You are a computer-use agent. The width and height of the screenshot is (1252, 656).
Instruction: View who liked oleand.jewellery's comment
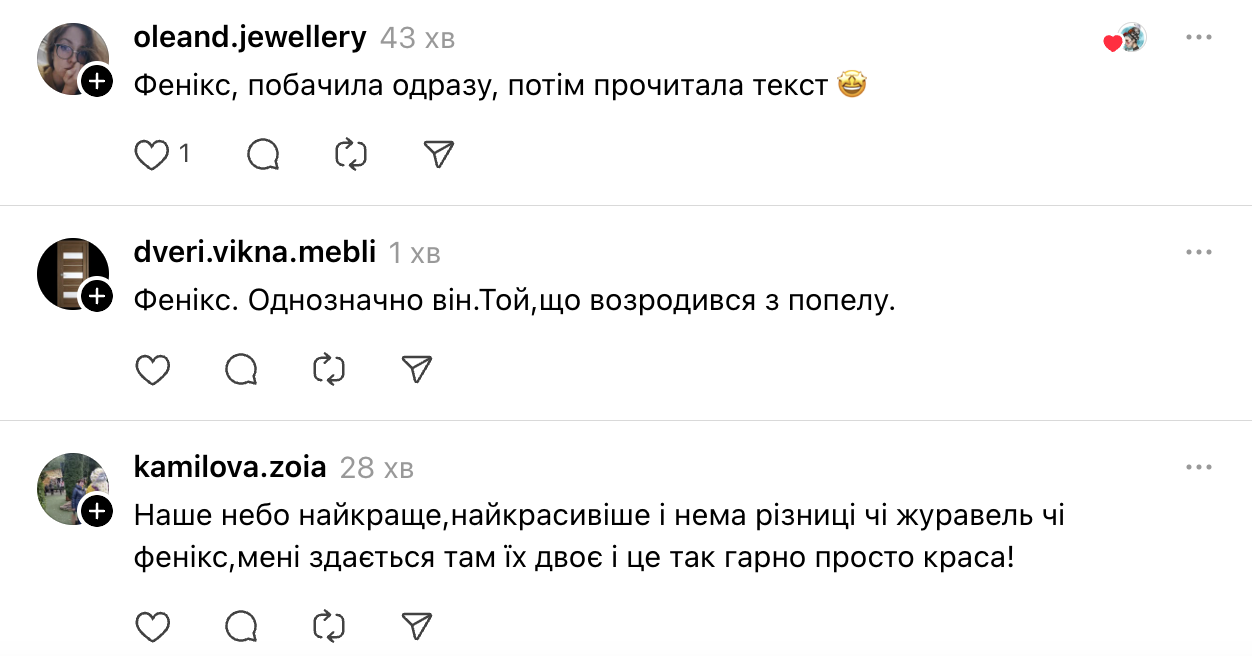point(1125,40)
